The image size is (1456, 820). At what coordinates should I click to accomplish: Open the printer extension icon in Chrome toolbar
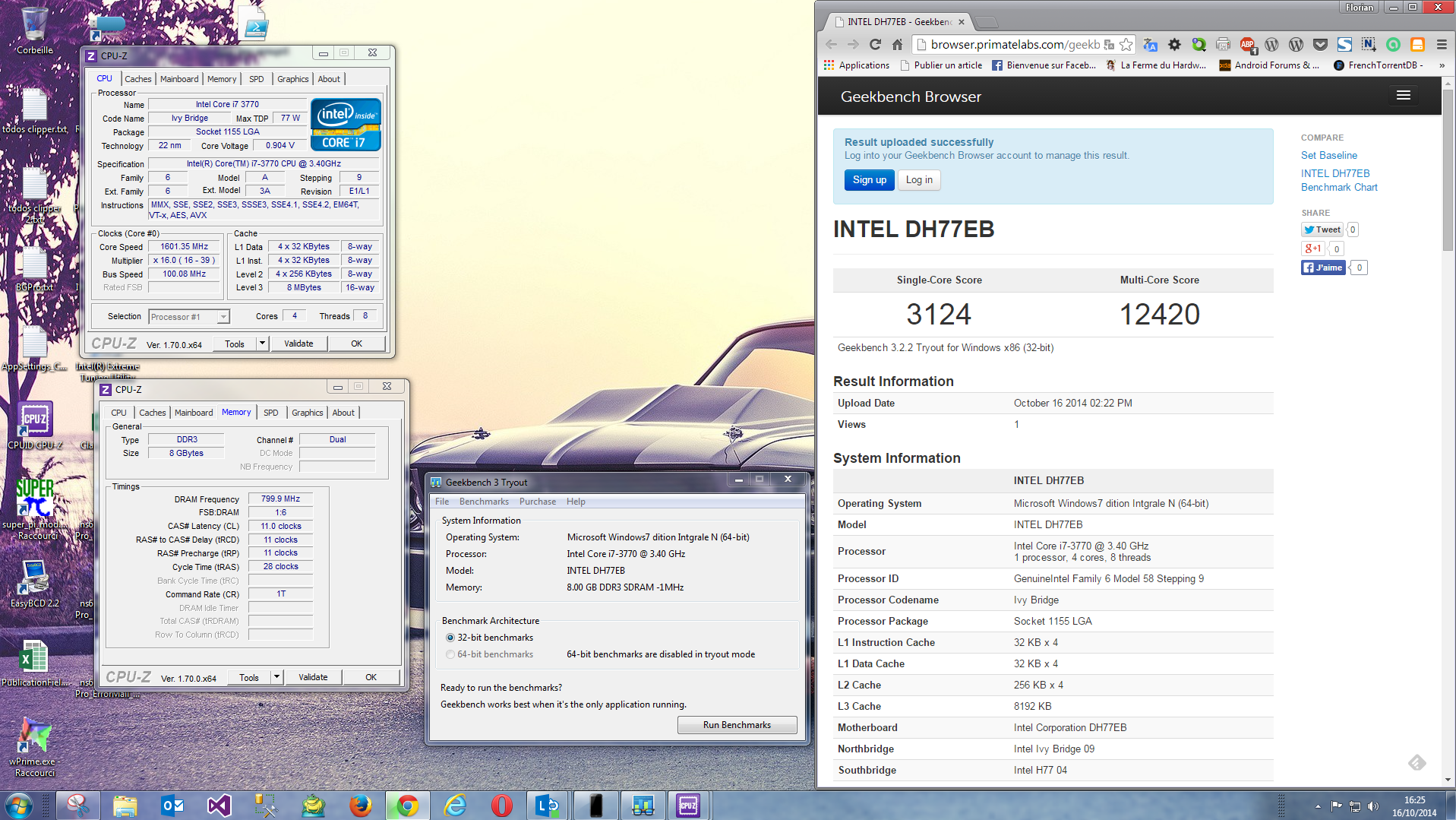(1223, 45)
